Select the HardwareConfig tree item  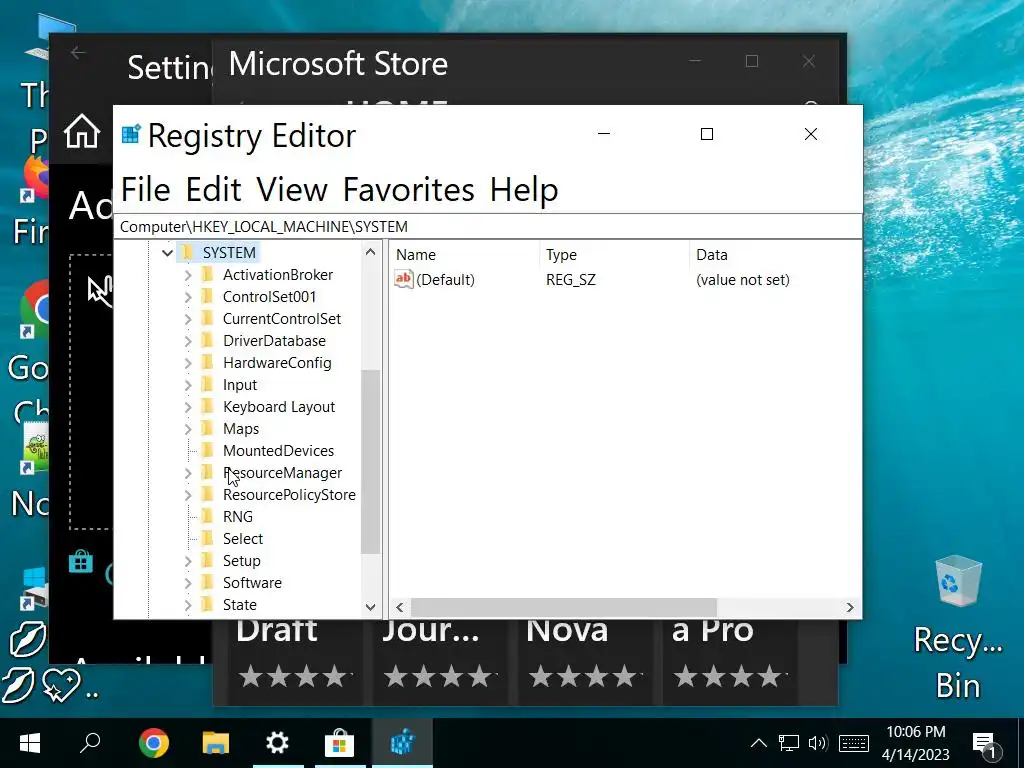point(277,363)
